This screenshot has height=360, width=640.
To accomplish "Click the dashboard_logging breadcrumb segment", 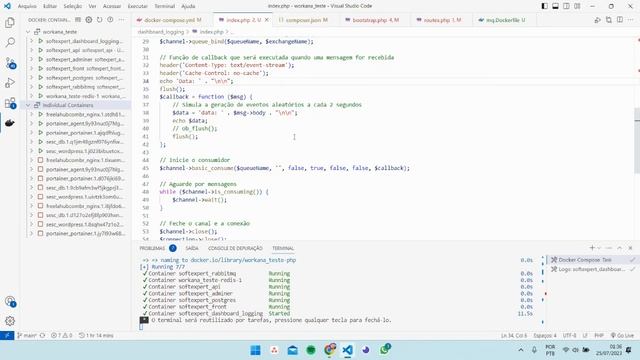I will pos(161,32).
